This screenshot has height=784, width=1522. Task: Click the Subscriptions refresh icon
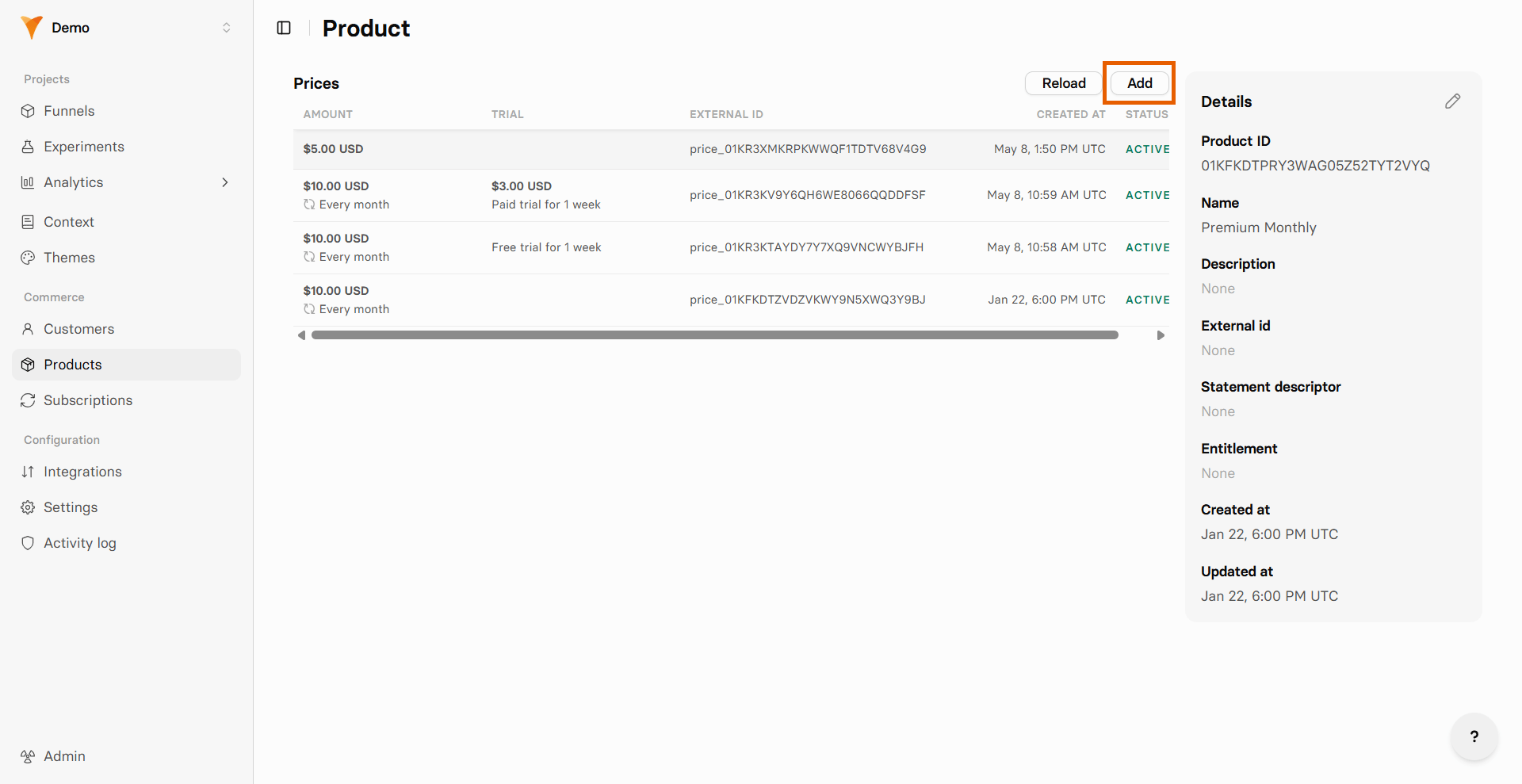(x=28, y=400)
